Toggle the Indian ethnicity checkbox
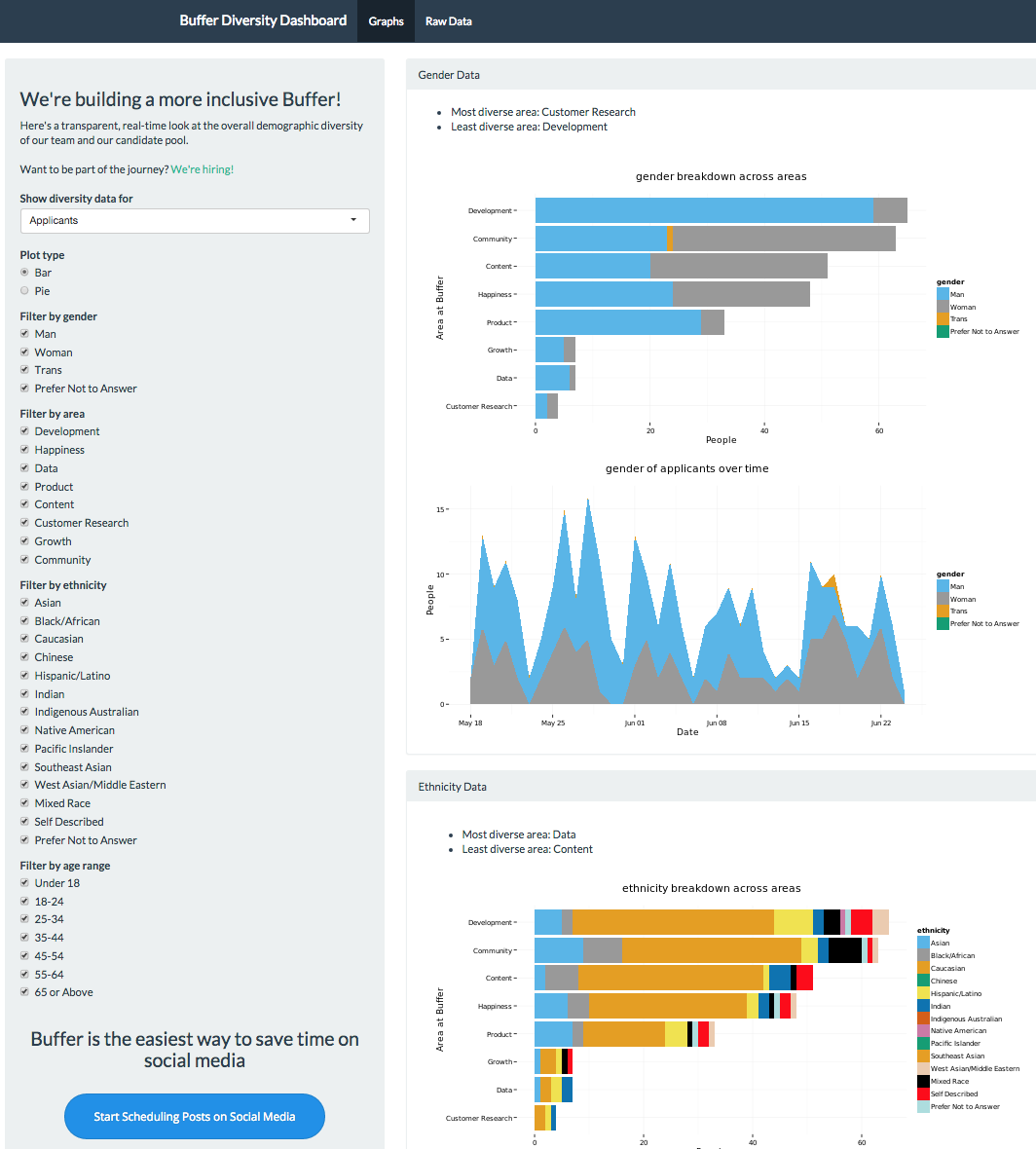 [x=25, y=693]
